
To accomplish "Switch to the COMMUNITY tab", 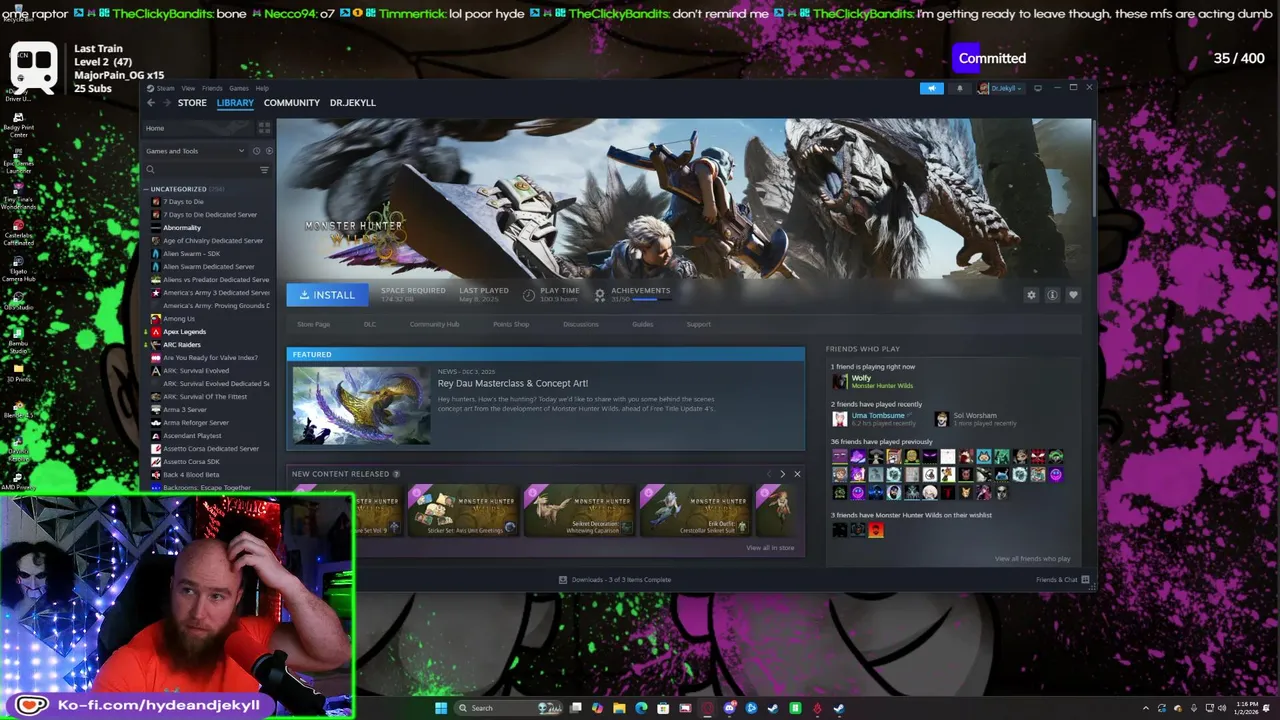I will tap(292, 103).
